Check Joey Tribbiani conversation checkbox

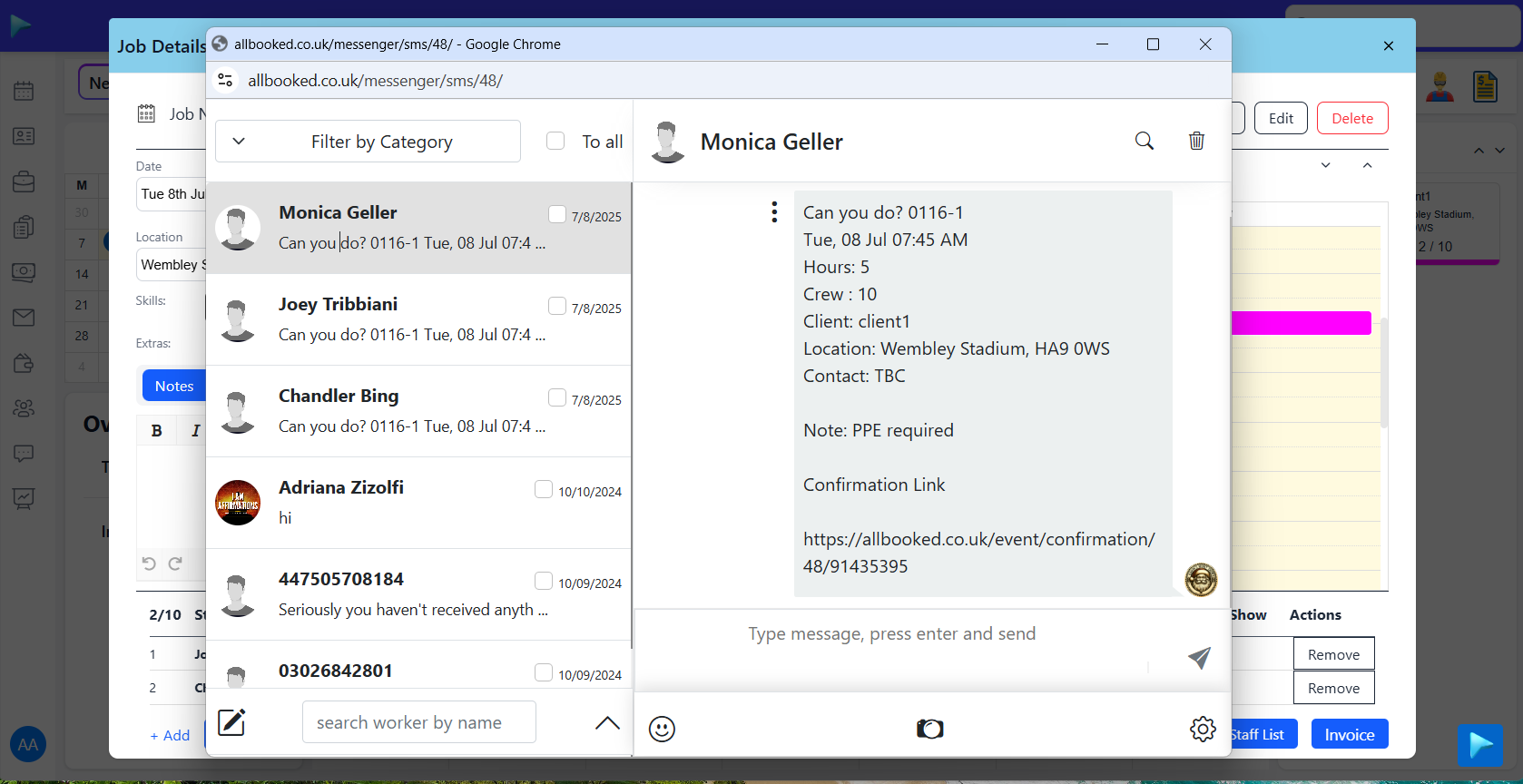coord(557,306)
